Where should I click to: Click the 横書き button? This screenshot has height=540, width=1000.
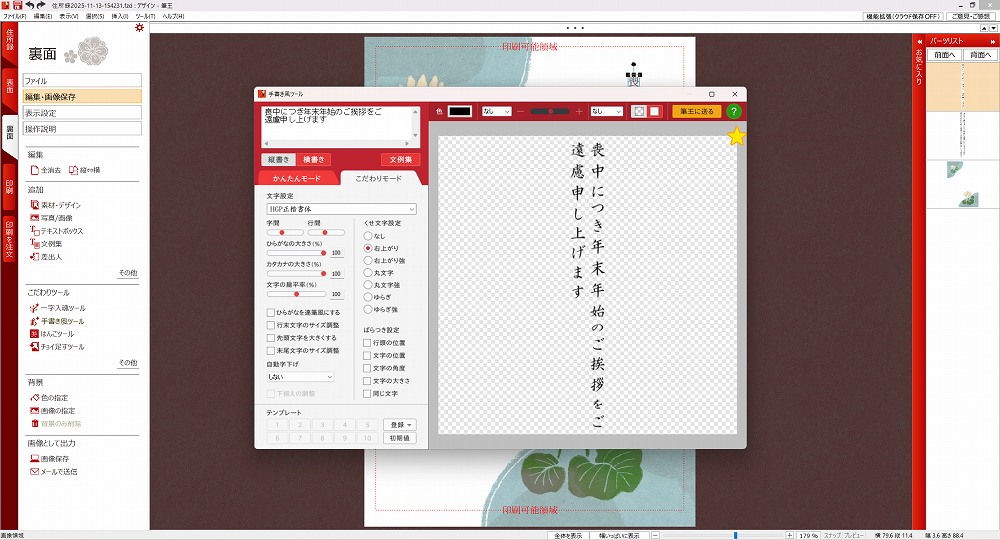point(314,159)
